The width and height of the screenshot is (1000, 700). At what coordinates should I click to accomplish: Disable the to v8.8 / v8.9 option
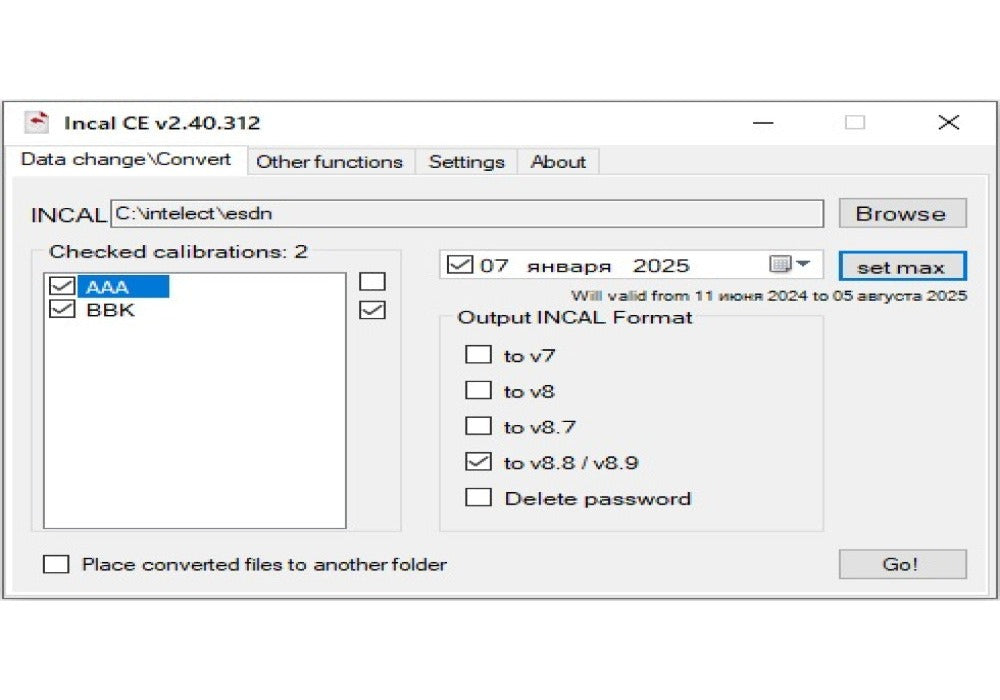click(x=479, y=462)
